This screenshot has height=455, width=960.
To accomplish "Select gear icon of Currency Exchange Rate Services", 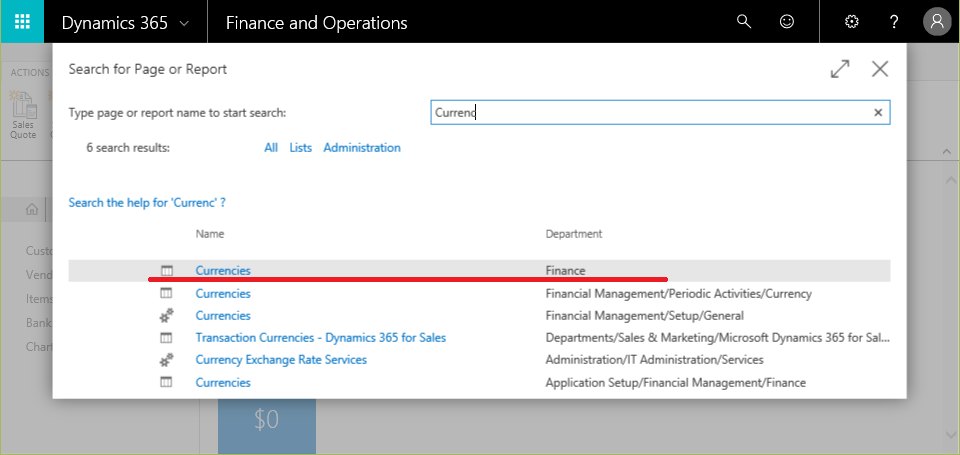I will coord(167,359).
